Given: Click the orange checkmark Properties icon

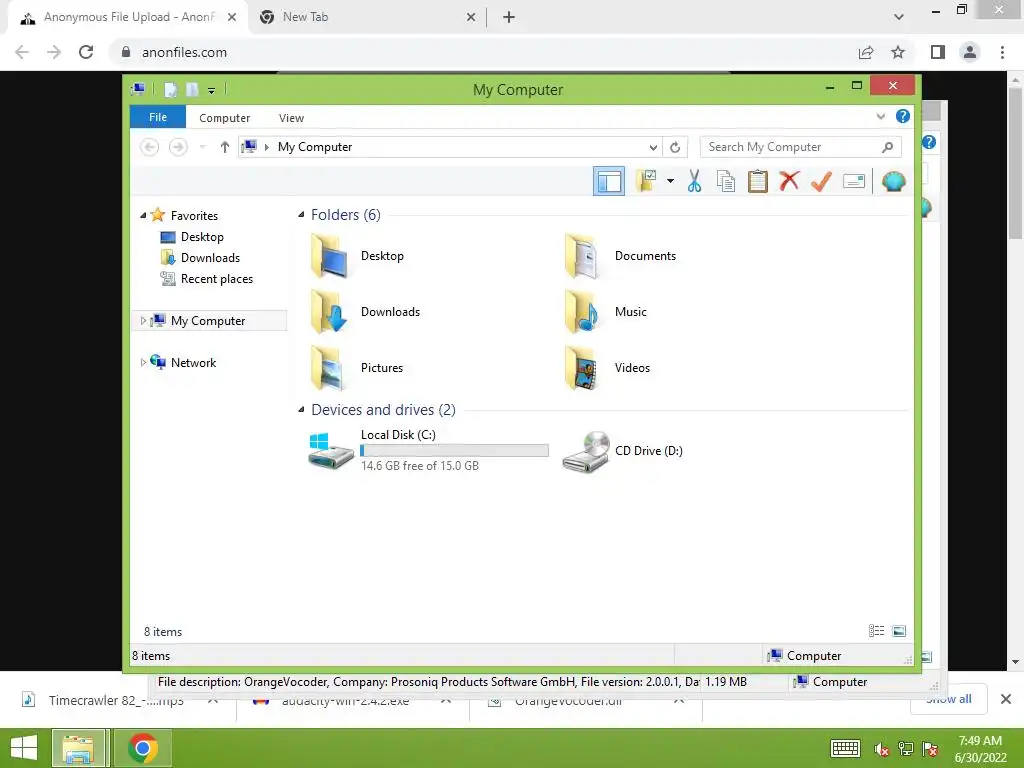Looking at the screenshot, I should pyautogui.click(x=821, y=181).
